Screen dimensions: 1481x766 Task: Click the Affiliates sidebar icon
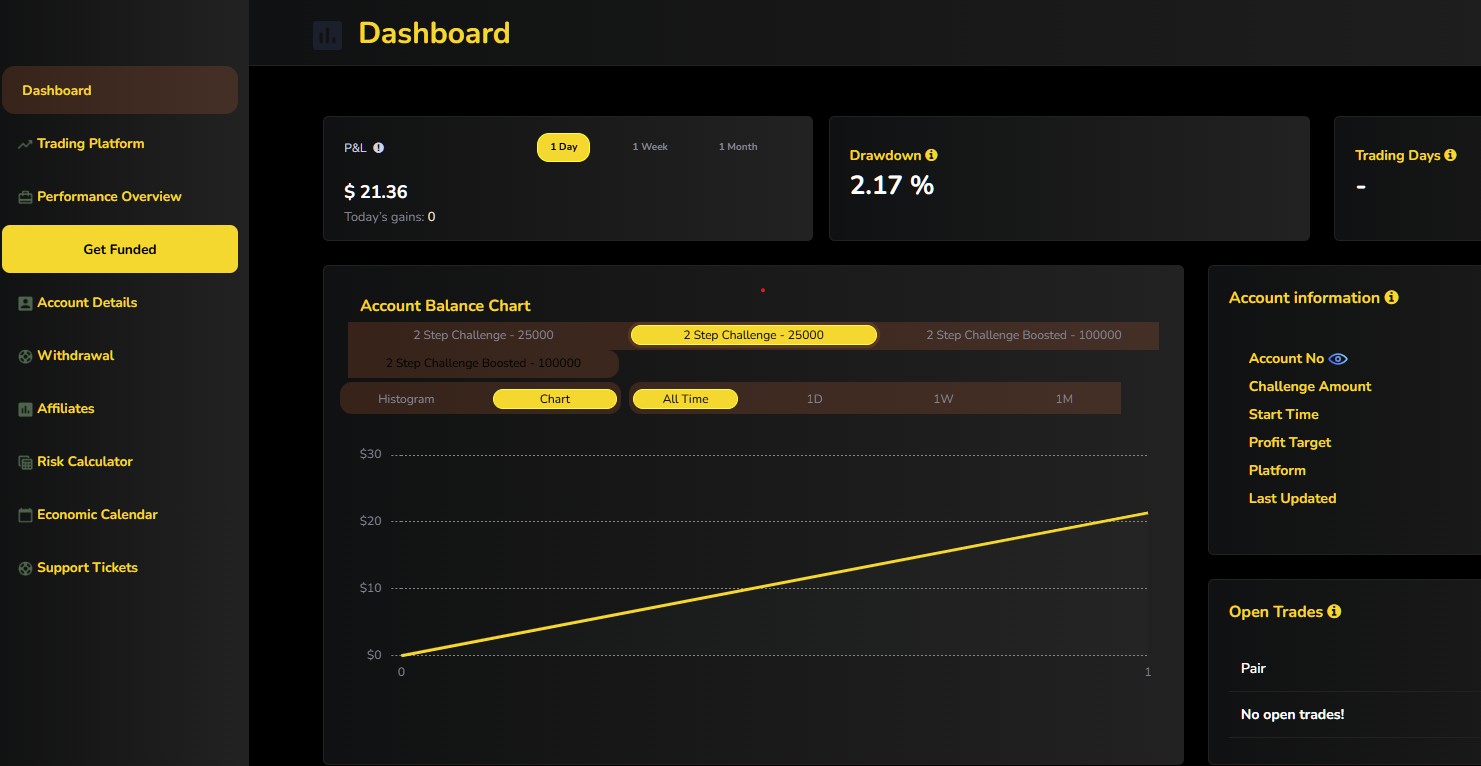point(25,409)
